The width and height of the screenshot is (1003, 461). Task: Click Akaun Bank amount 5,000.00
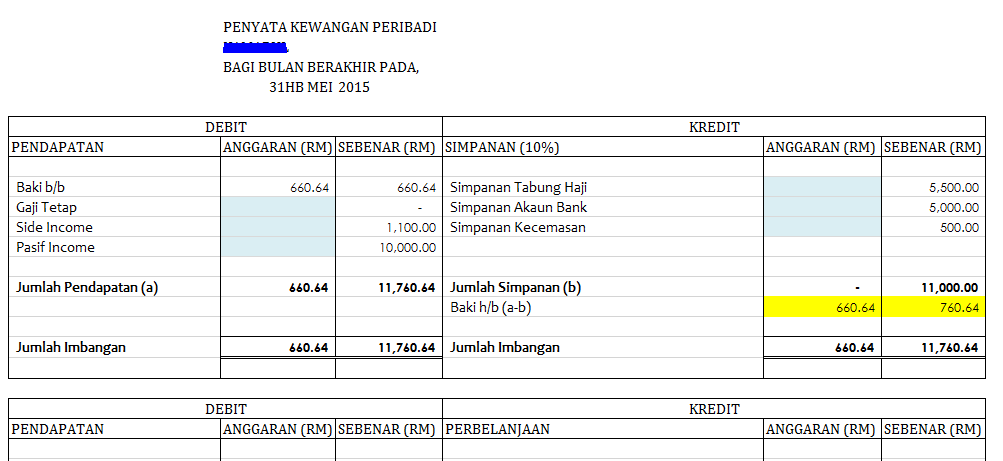(x=954, y=208)
